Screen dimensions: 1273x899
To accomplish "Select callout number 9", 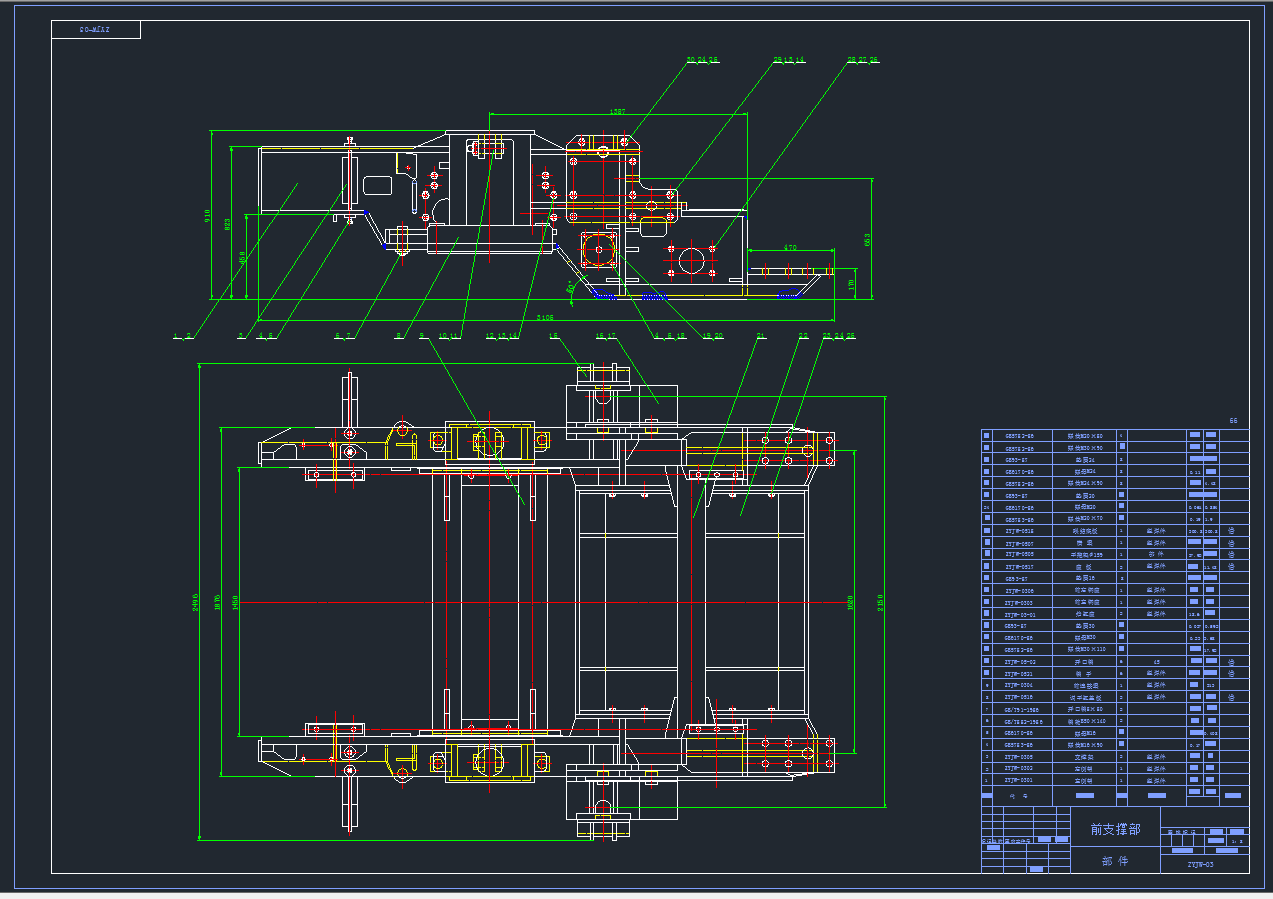I will click(422, 336).
